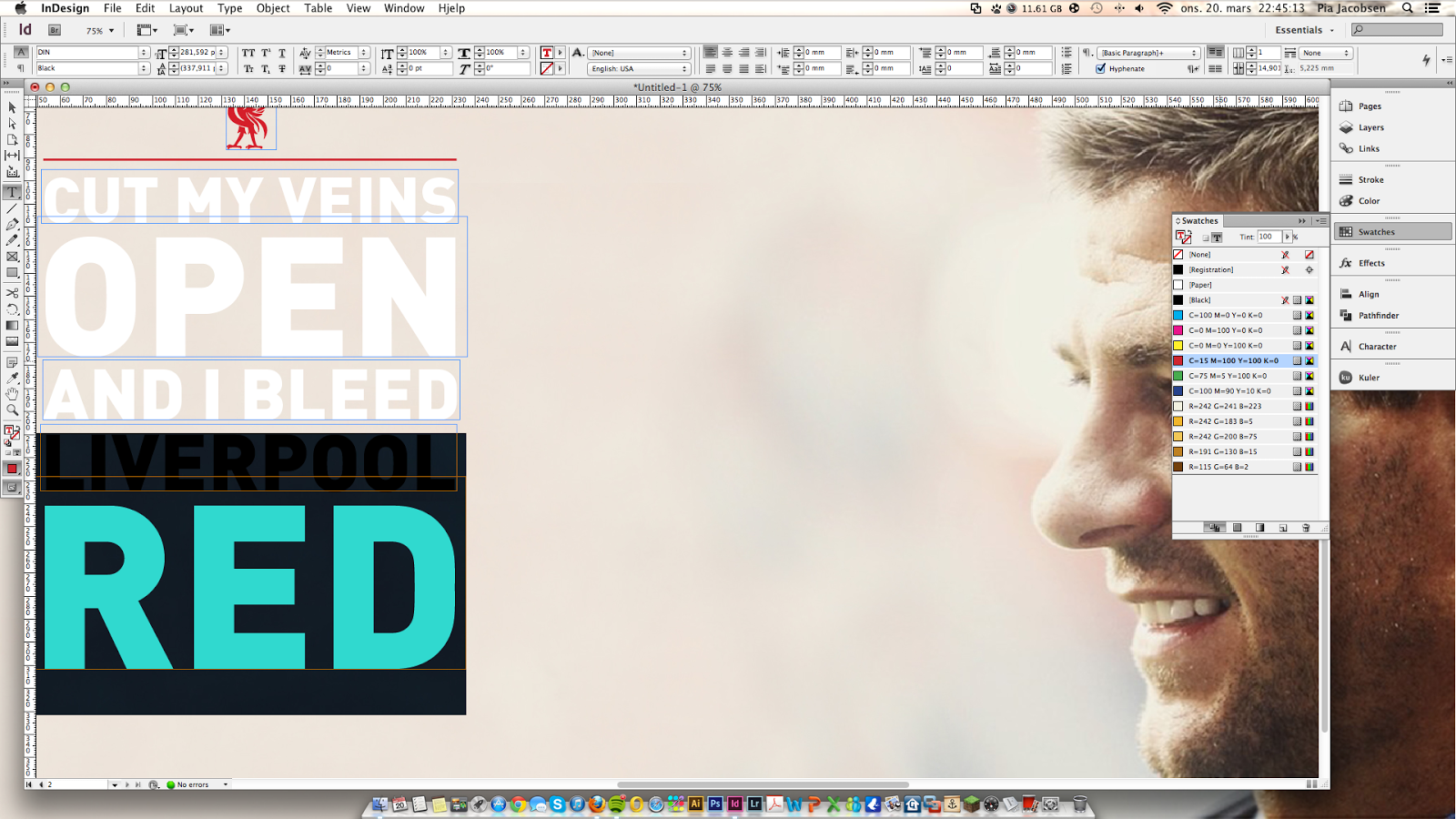Viewport: 1456px width, 819px height.
Task: Open the Hjelp menu
Action: point(451,8)
